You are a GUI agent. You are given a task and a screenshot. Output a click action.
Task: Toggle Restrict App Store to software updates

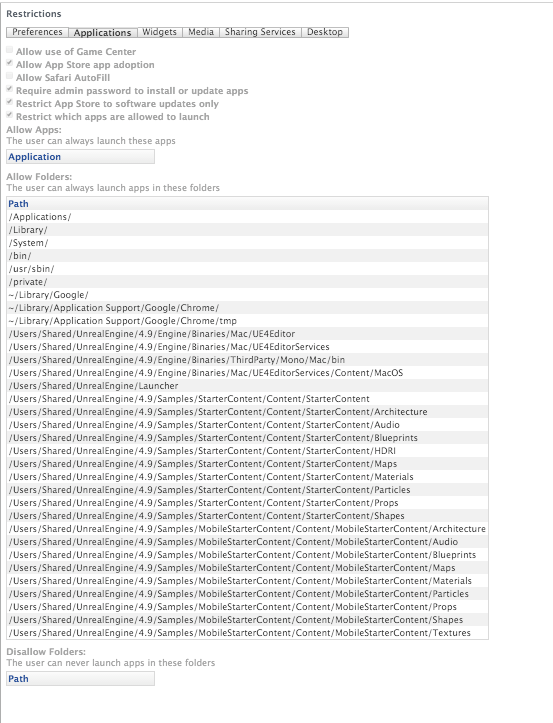point(10,101)
